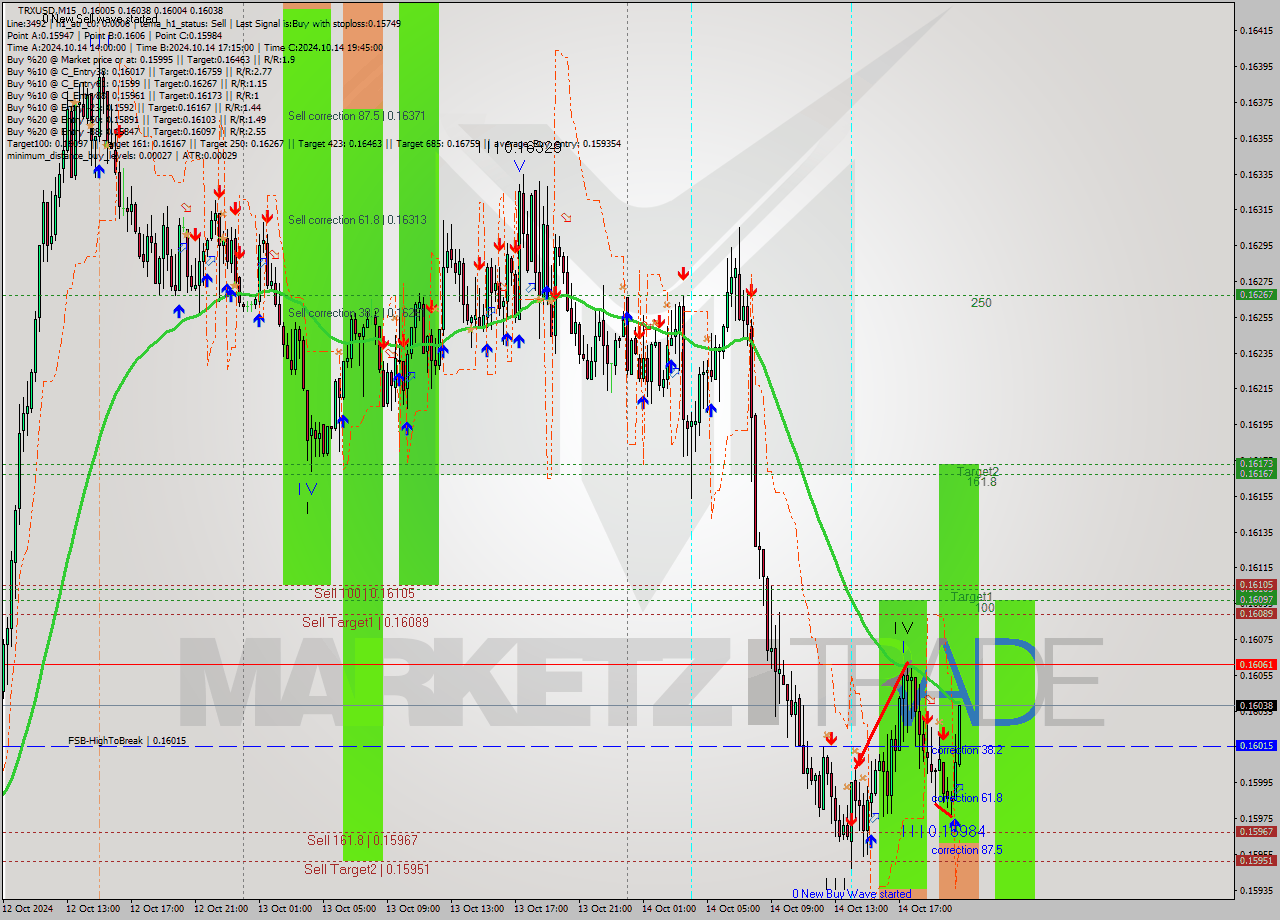Image resolution: width=1280 pixels, height=920 pixels.
Task: Select the 'correction 87.5' blue label
Action: click(x=966, y=850)
